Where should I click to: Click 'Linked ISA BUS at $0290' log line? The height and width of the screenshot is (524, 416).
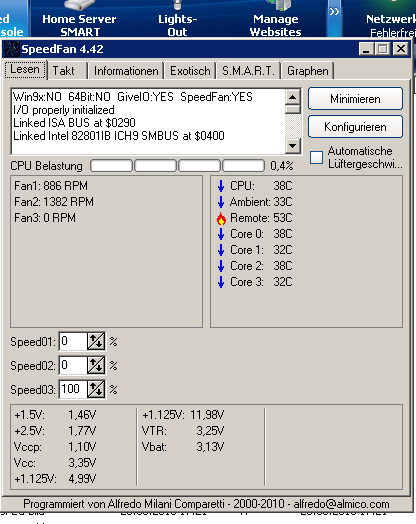click(74, 123)
